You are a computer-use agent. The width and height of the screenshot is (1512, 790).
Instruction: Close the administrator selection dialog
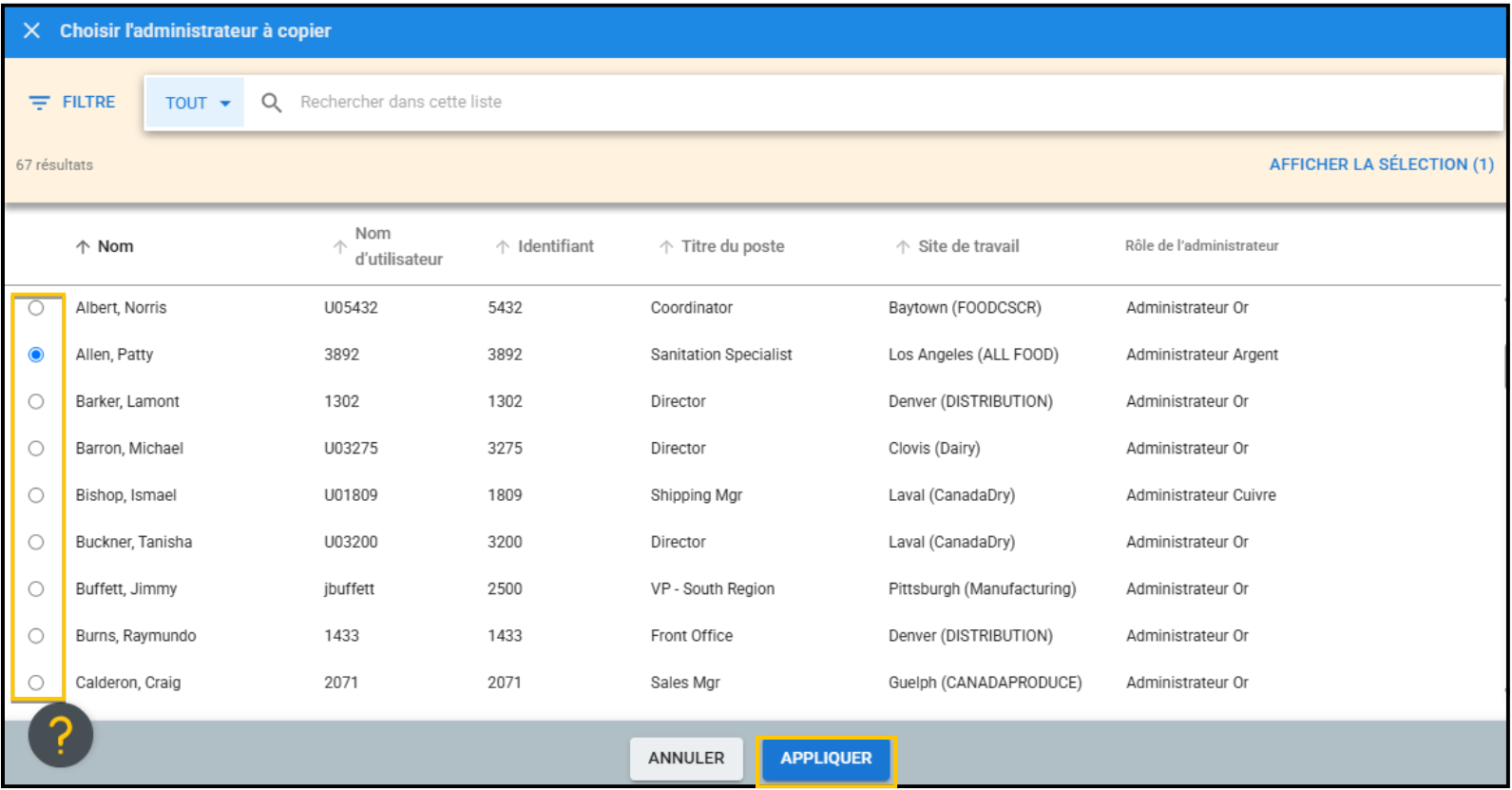[31, 30]
